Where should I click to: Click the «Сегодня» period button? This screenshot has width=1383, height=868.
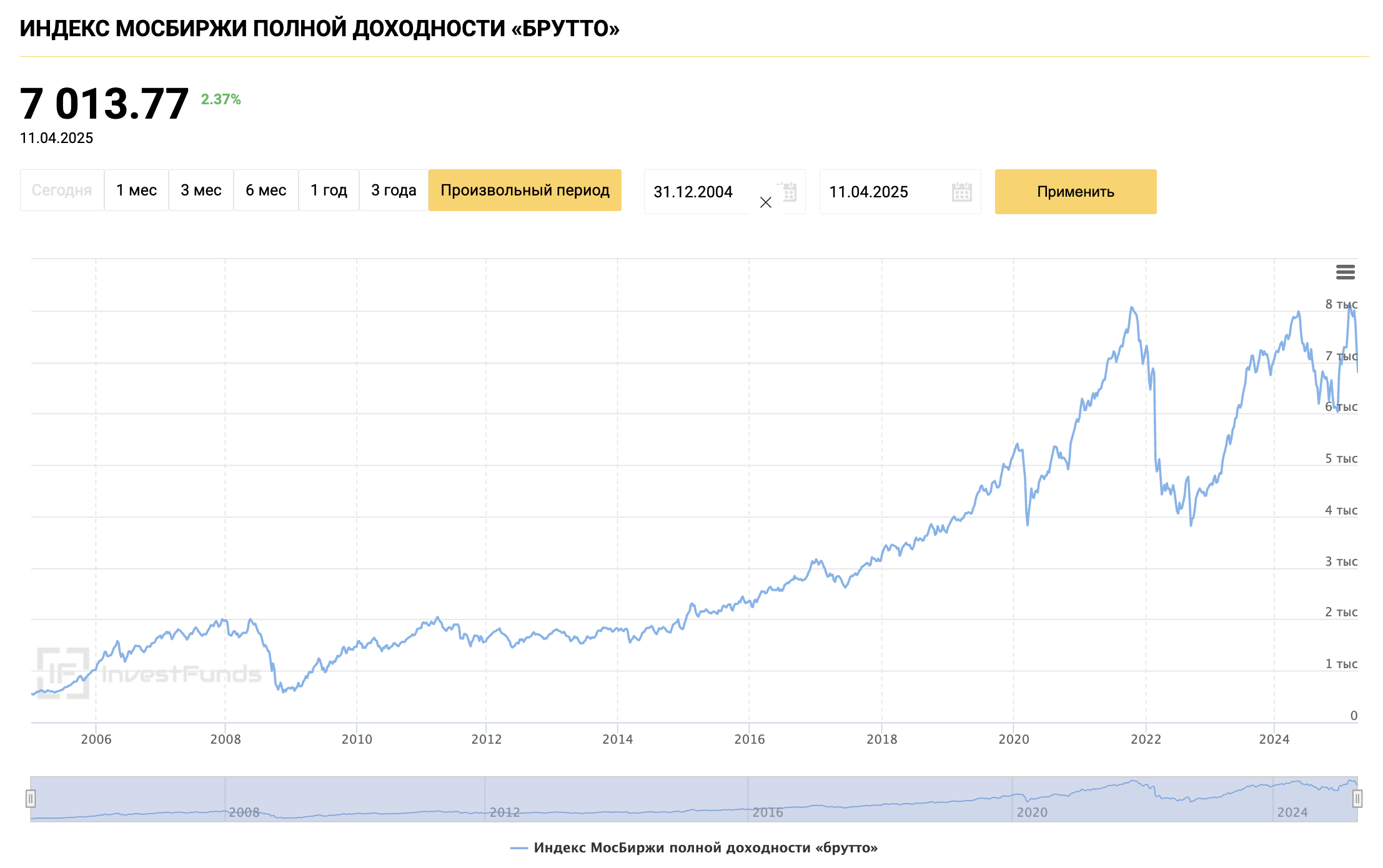click(x=62, y=190)
